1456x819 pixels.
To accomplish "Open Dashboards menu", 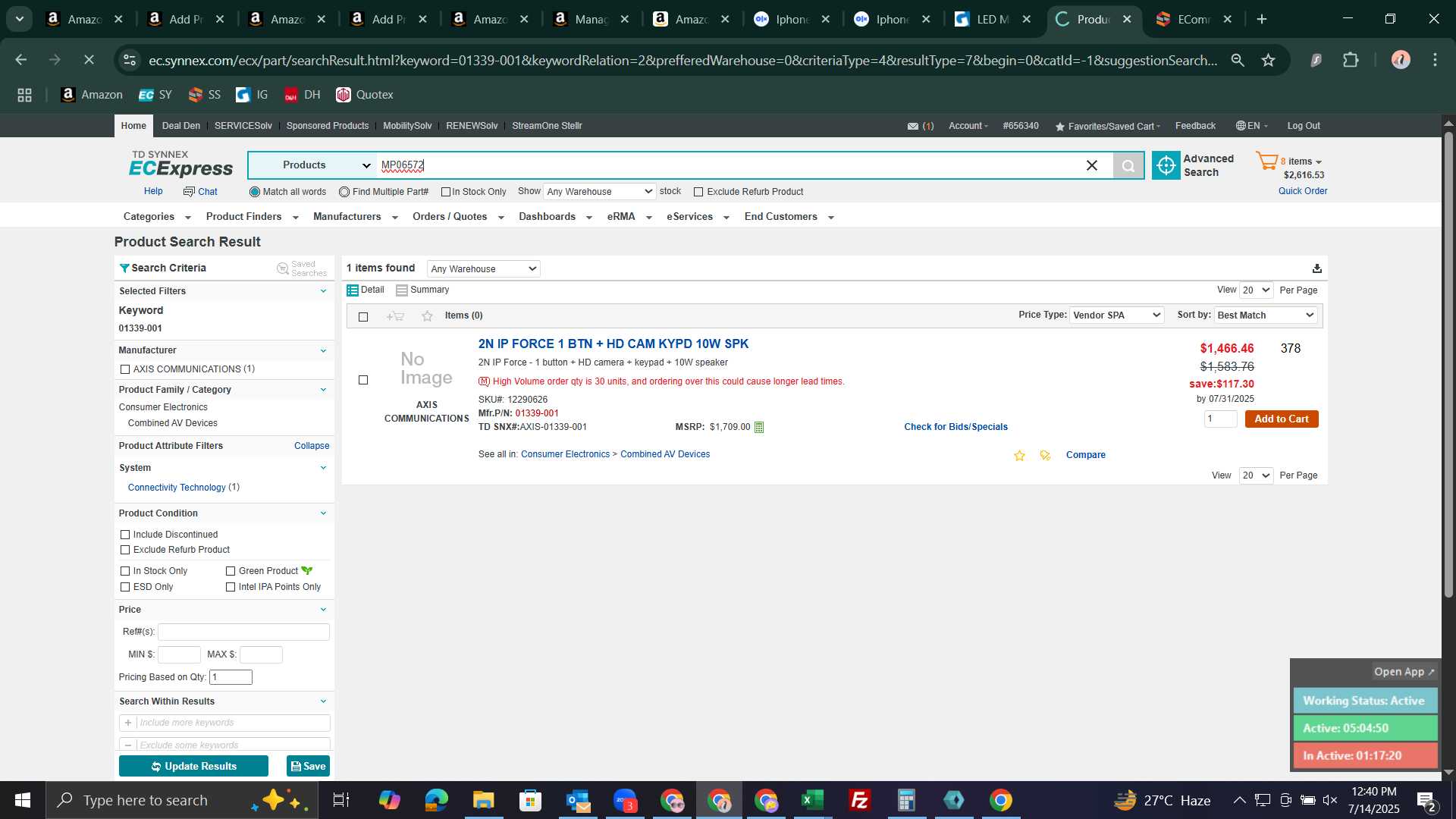I will coord(555,217).
